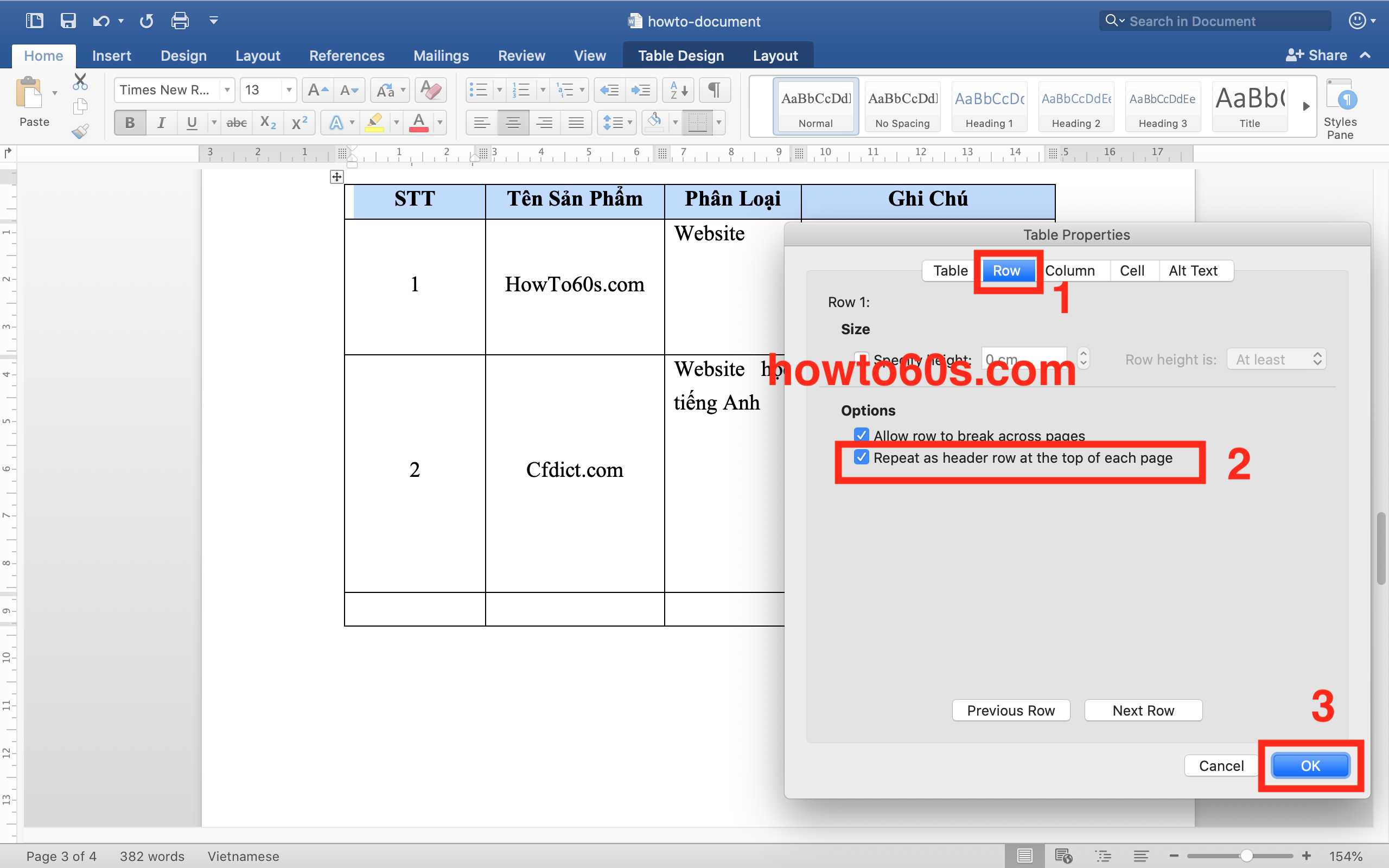The height and width of the screenshot is (868, 1389).
Task: Open Customize Quick Access Toolbar dropdown
Action: point(214,21)
